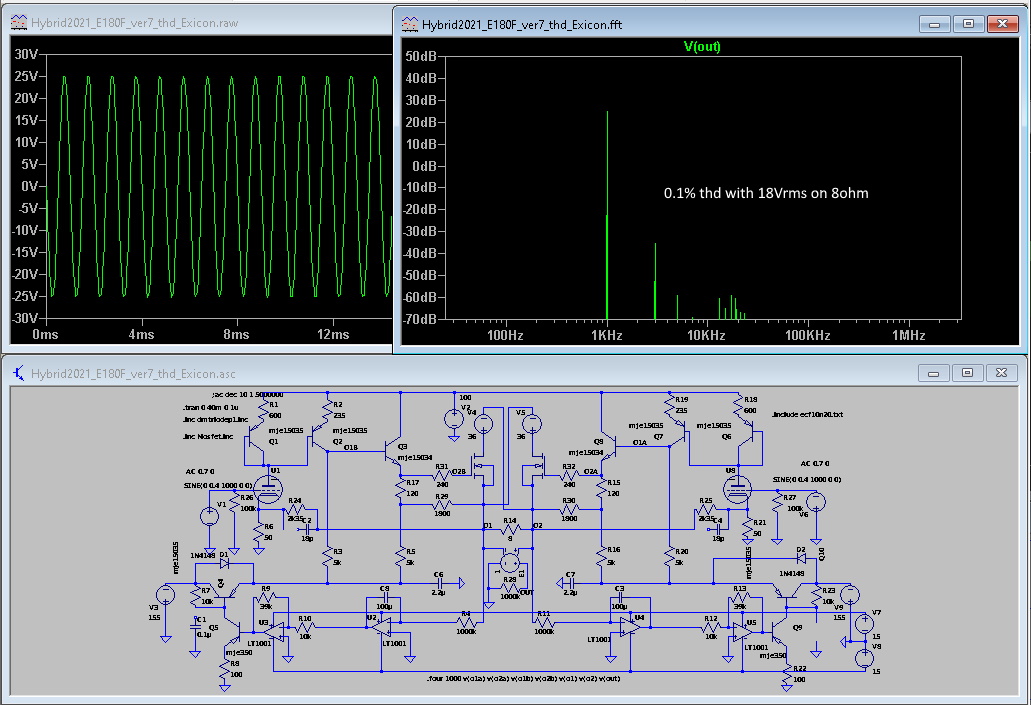1031x705 pixels.
Task: Click the time axis at 8ms label
Action: [236, 334]
